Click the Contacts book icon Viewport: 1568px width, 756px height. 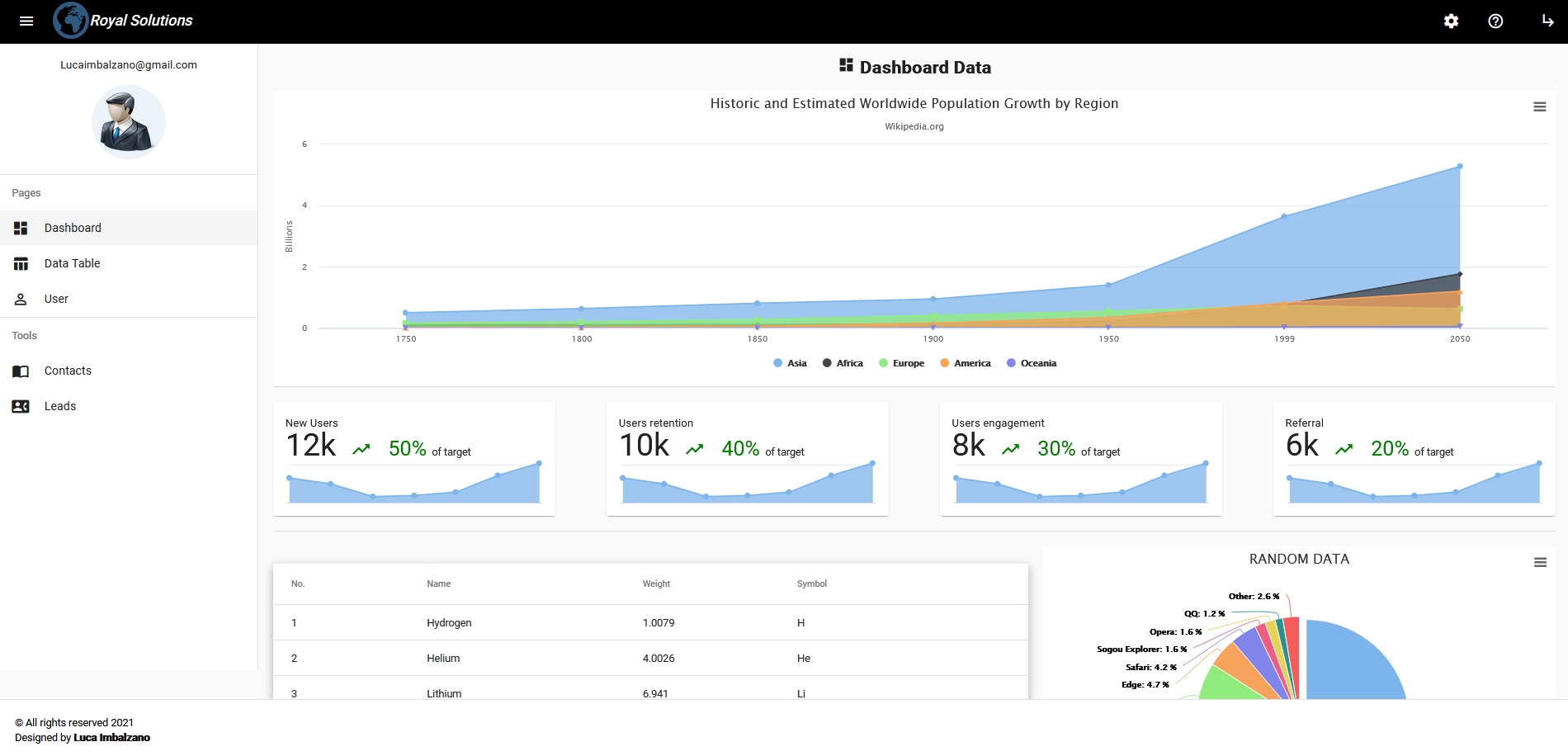pos(21,371)
